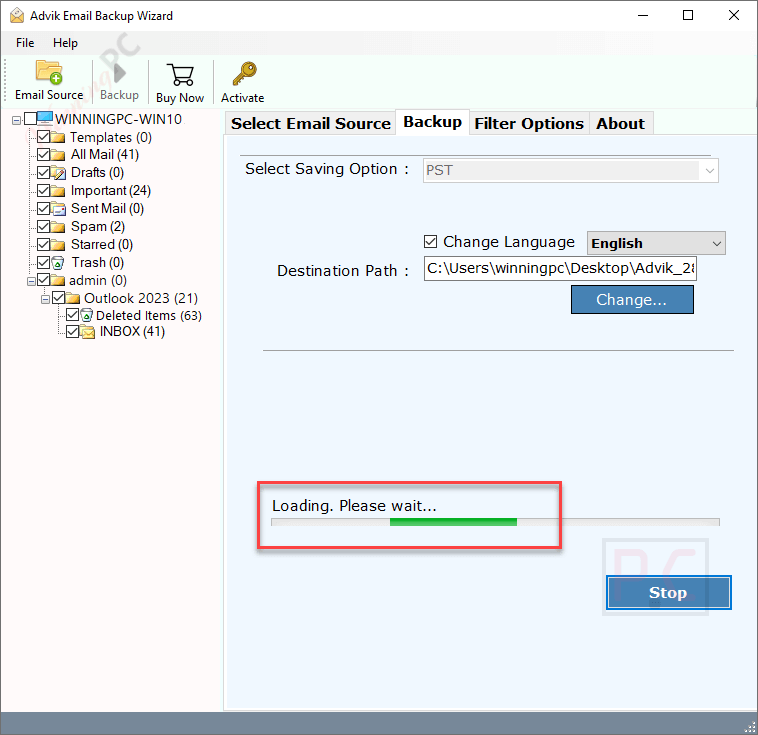Select the WINNINGPC-WIN10 tree label
758x735 pixels.
pyautogui.click(x=118, y=119)
